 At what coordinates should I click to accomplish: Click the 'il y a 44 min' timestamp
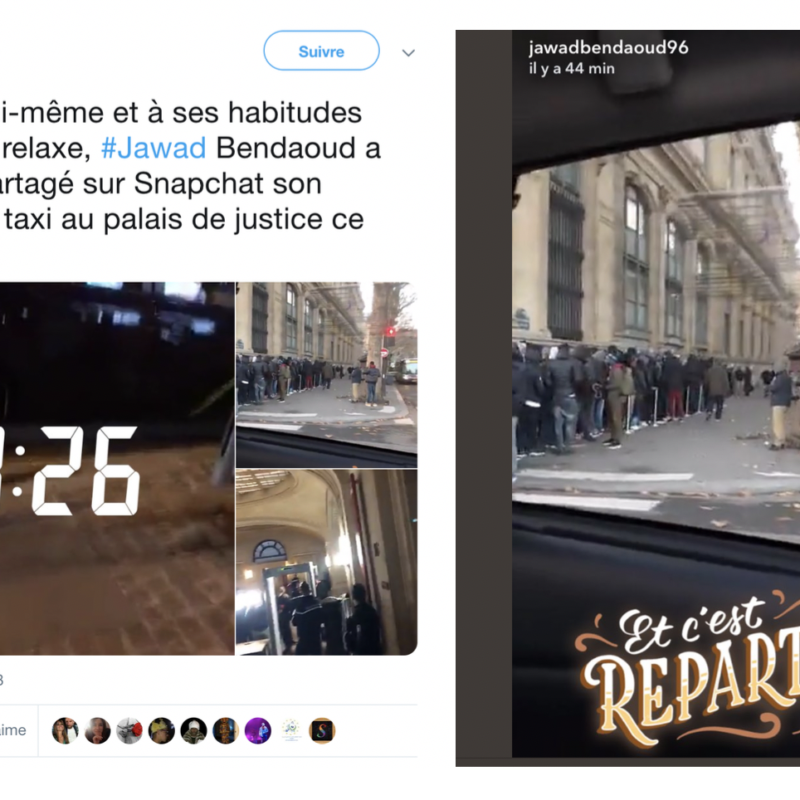tap(571, 68)
